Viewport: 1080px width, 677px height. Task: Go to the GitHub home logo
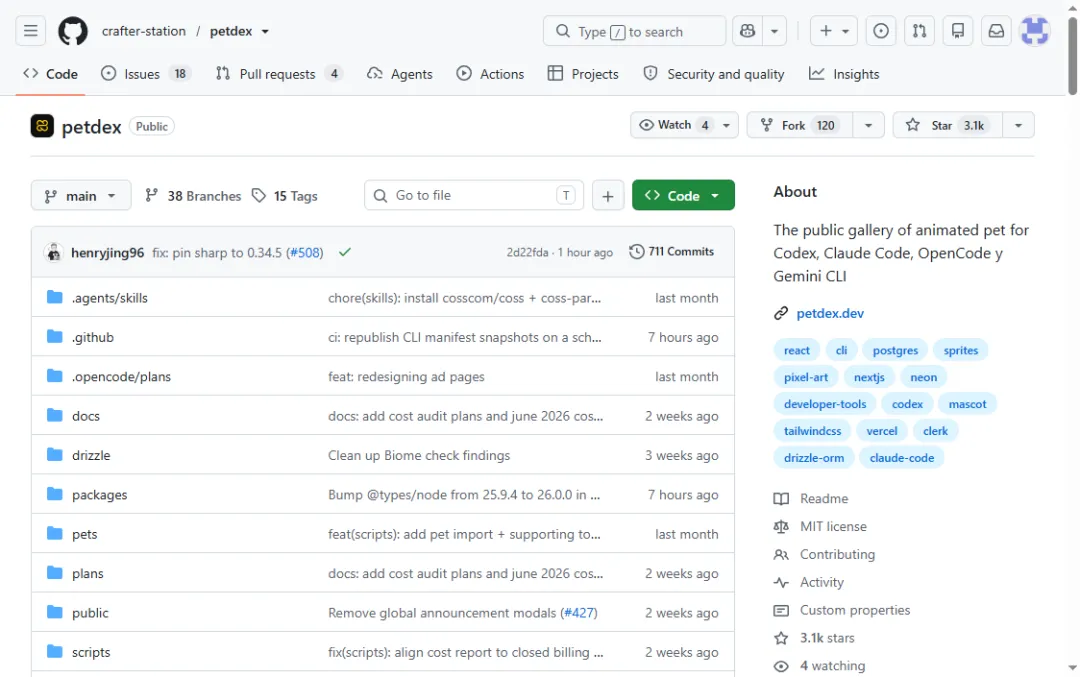click(72, 31)
